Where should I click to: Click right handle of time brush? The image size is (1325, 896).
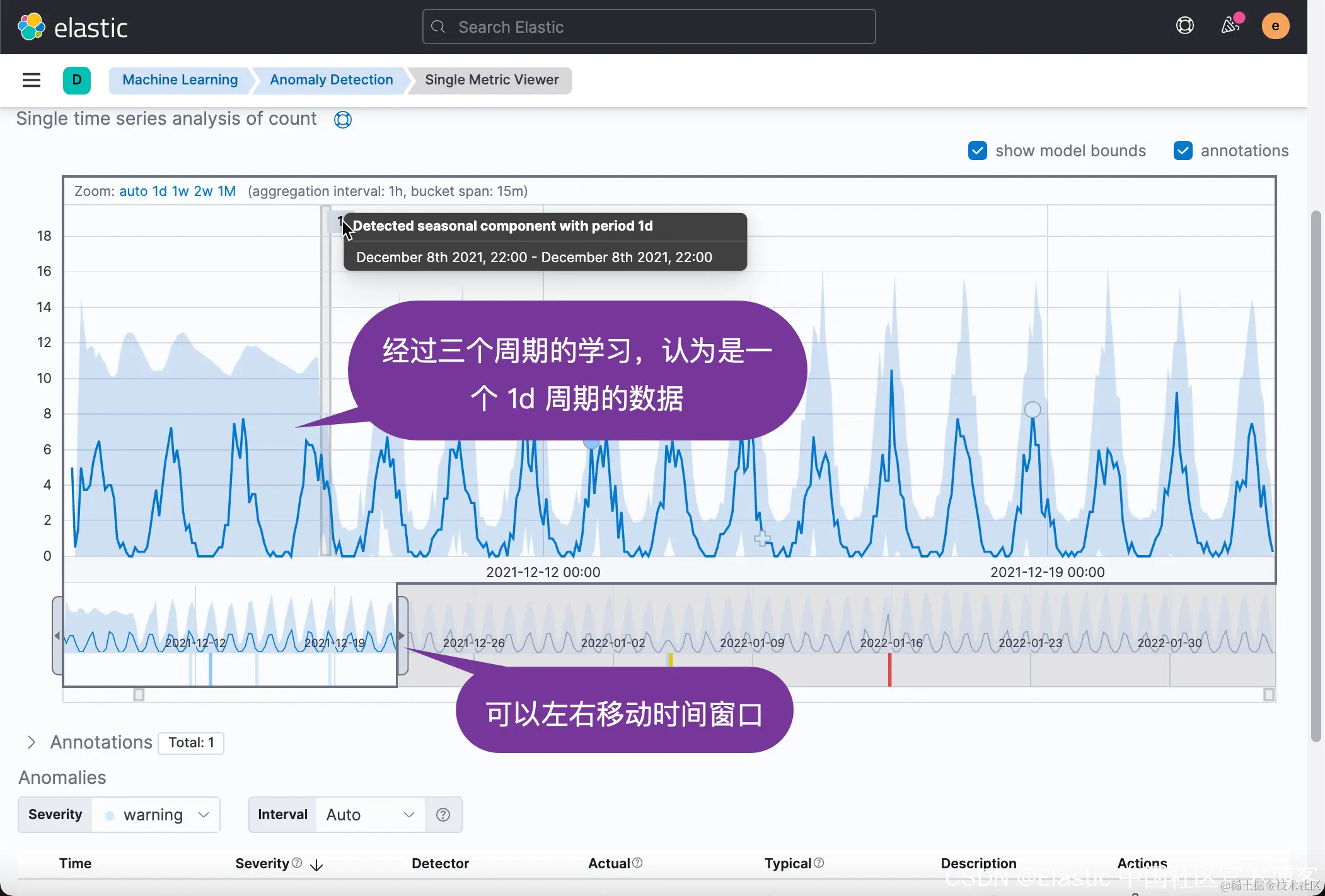tap(402, 635)
